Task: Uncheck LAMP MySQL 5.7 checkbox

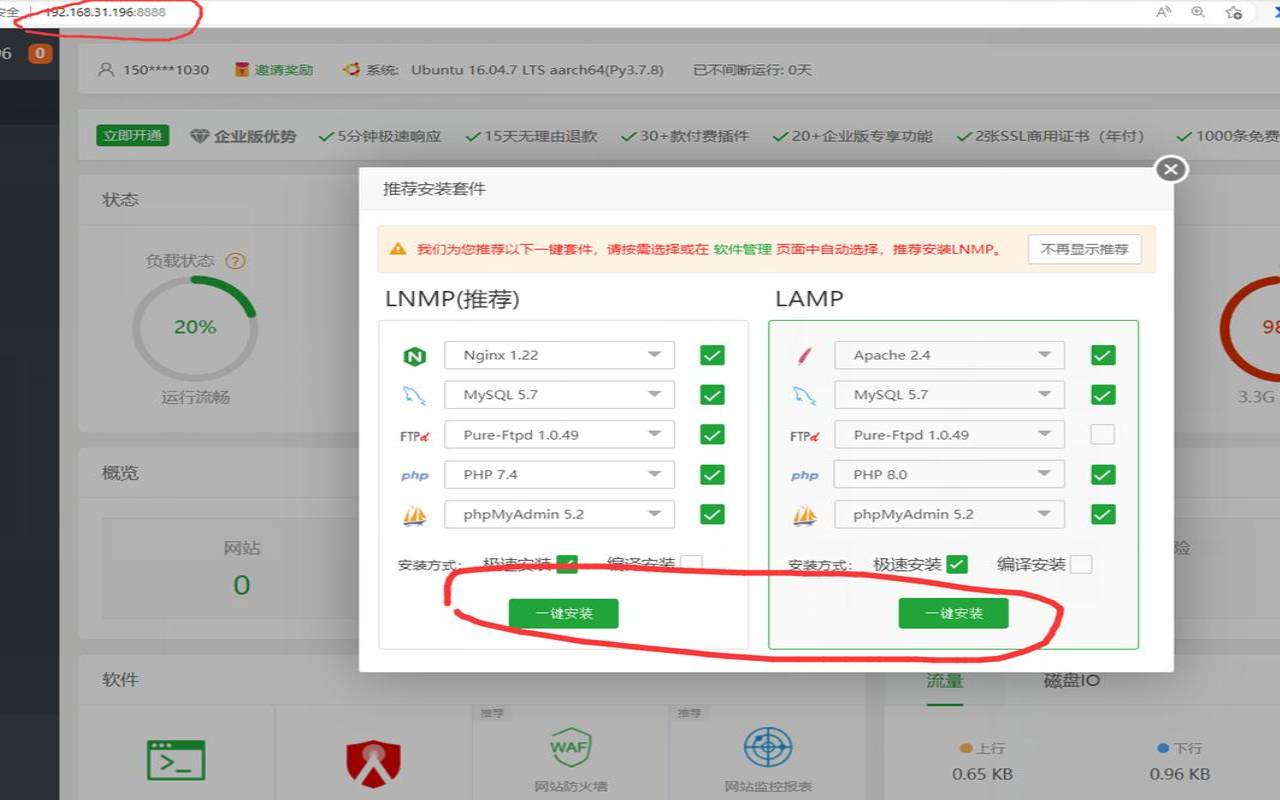Action: [1102, 395]
